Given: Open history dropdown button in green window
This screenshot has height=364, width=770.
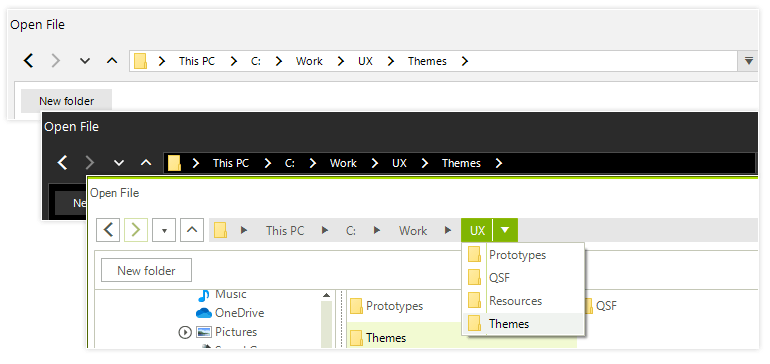Looking at the screenshot, I should 164,230.
